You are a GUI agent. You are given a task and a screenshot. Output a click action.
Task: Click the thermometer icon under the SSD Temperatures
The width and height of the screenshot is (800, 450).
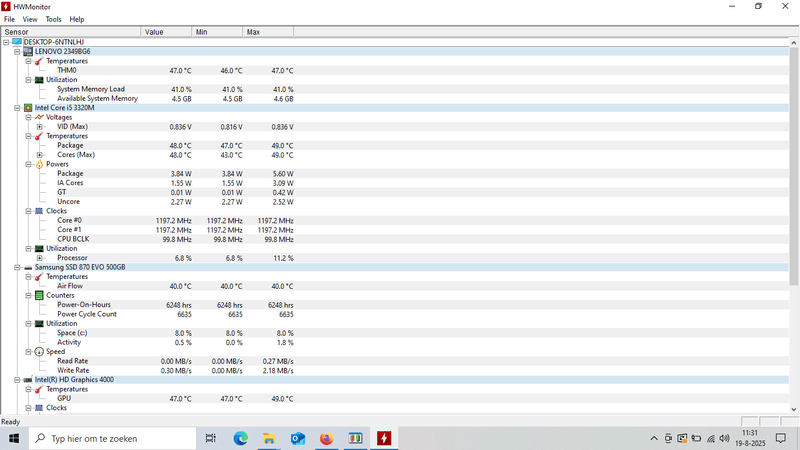39,277
